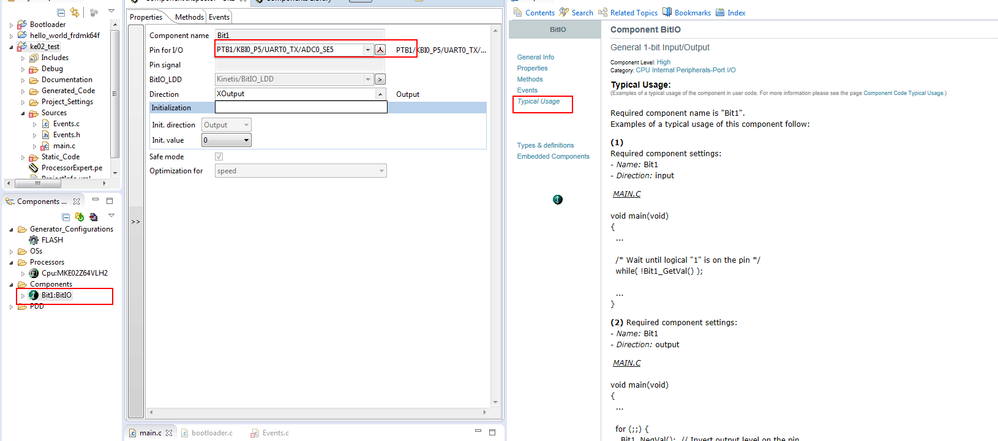Screen dimensions: 998x441
Task: Open General Info help section
Action: [x=535, y=57]
